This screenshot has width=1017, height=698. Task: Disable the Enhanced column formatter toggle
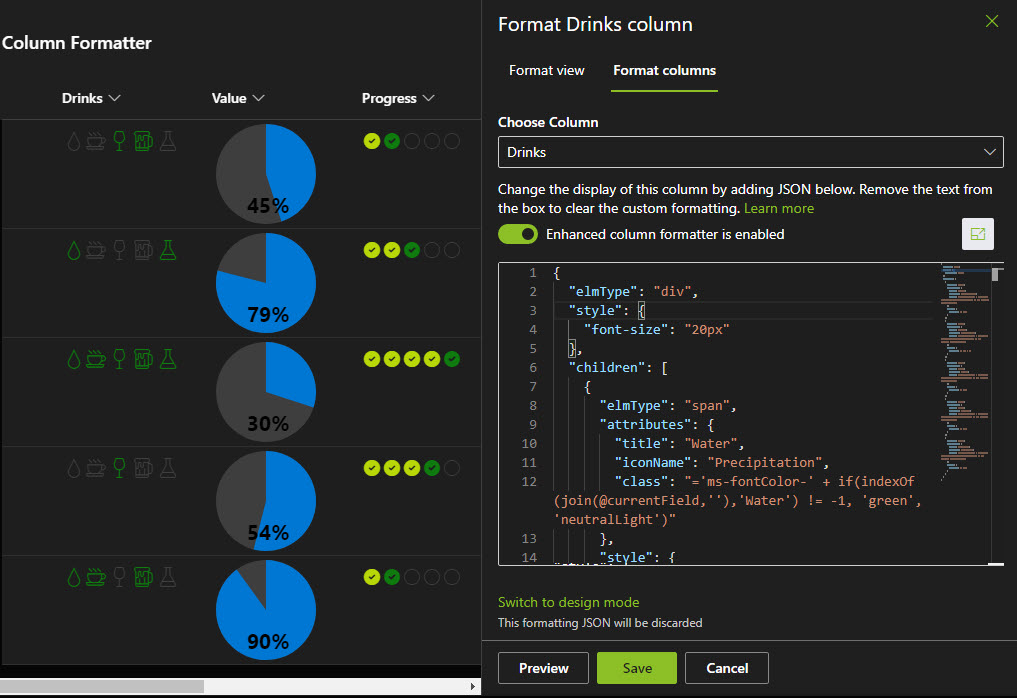pyautogui.click(x=517, y=234)
